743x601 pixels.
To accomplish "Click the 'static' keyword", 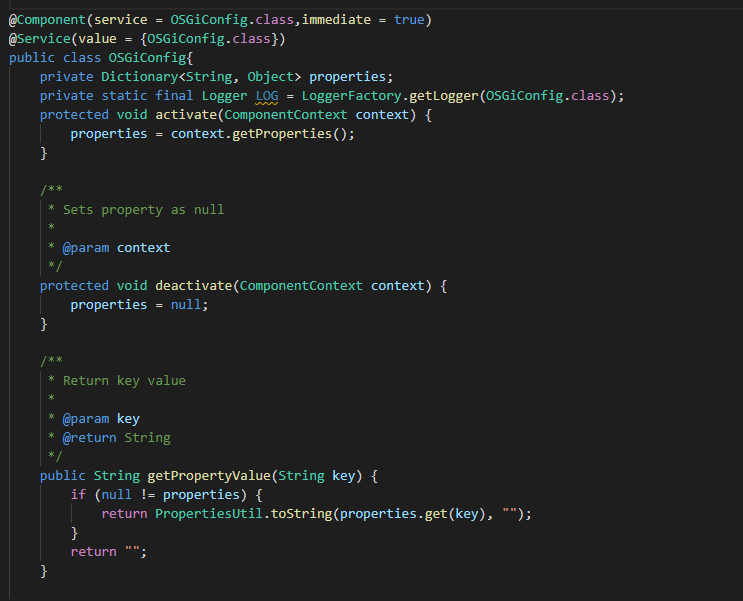I will point(125,96).
